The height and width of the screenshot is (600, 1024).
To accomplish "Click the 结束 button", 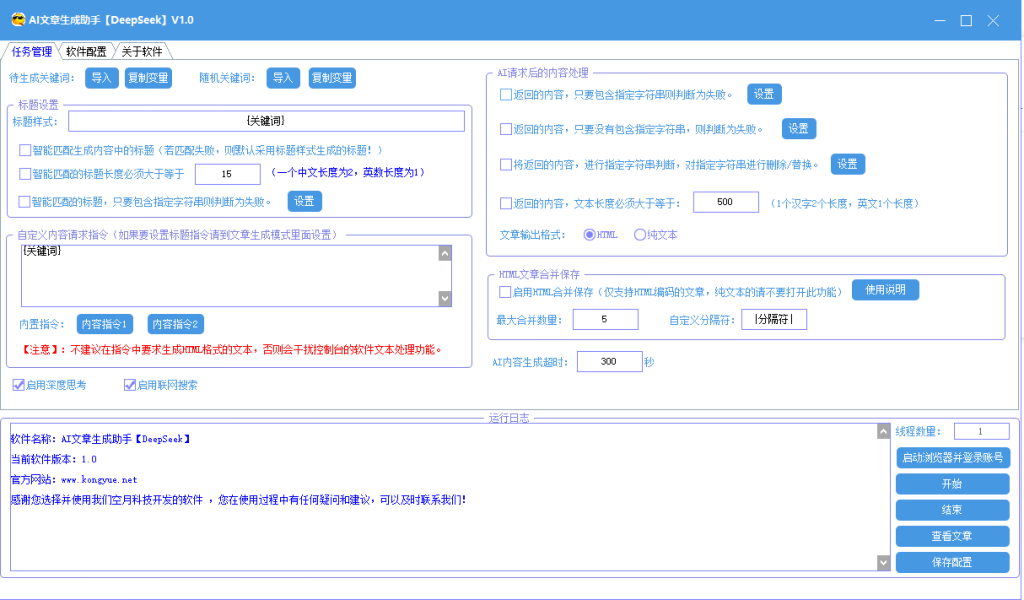I will (x=953, y=510).
